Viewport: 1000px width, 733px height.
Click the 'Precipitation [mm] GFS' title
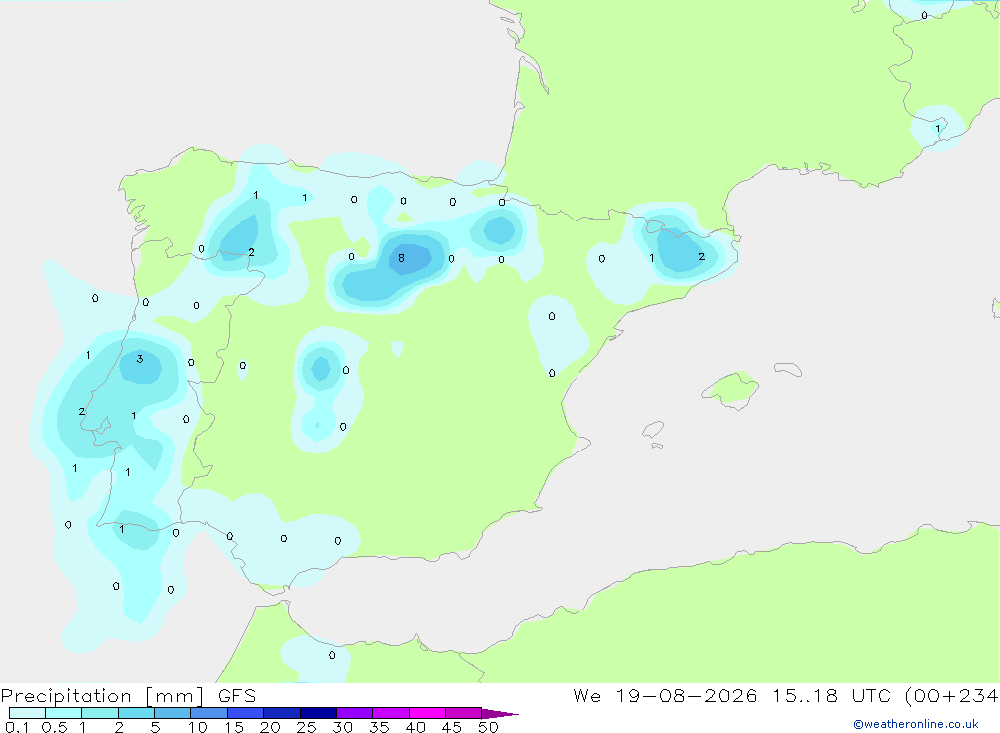(x=128, y=695)
